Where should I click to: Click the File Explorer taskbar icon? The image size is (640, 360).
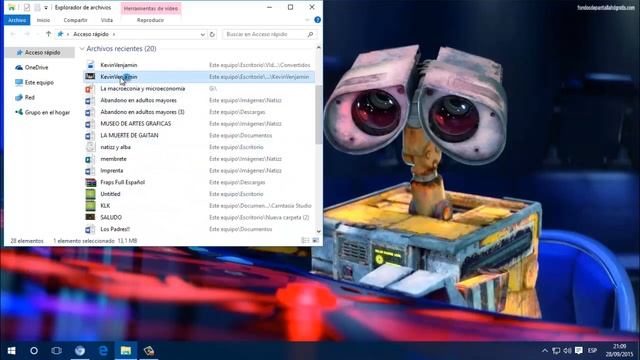(x=126, y=351)
